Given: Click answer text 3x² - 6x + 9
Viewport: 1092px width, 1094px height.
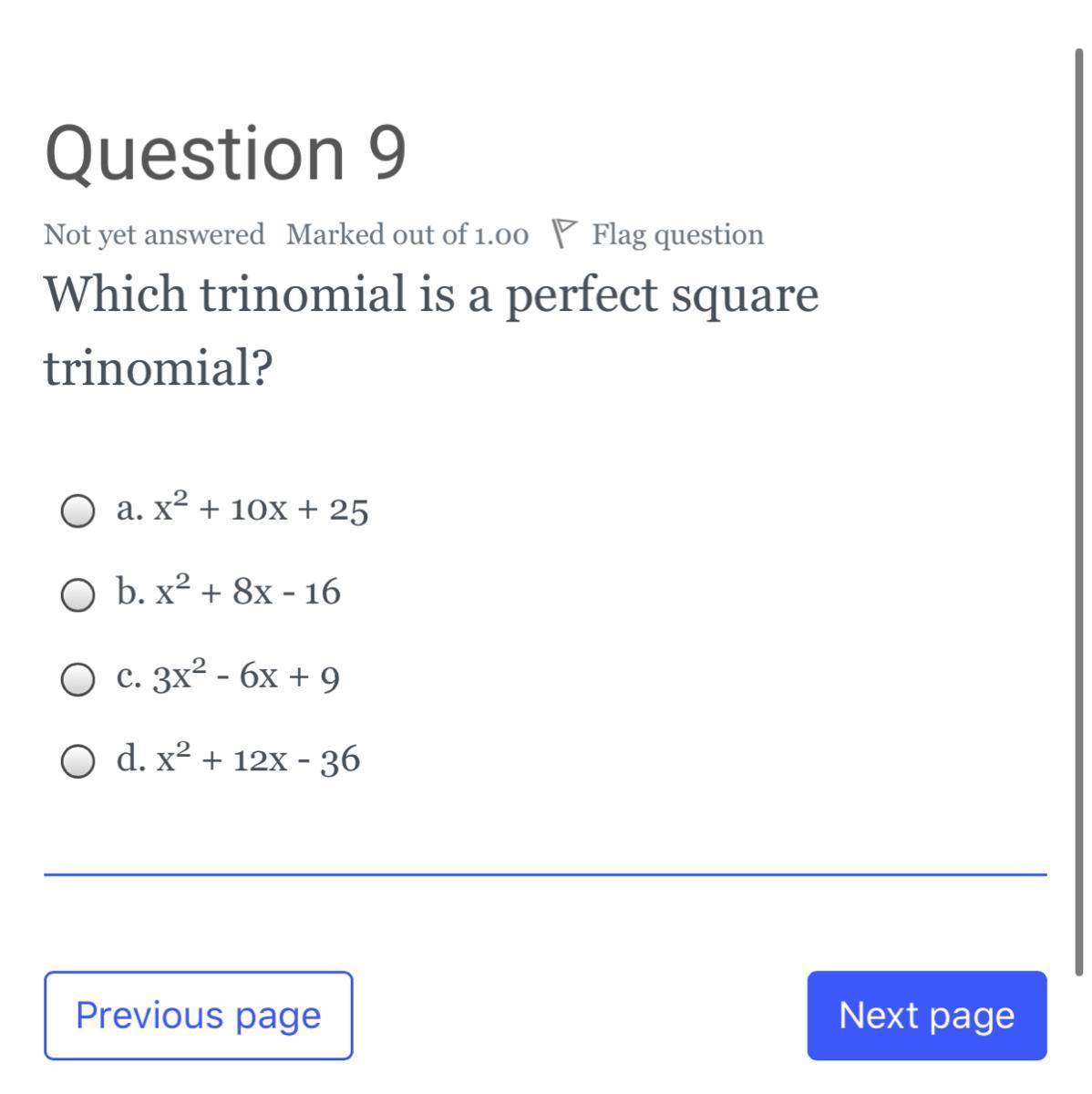Looking at the screenshot, I should [x=246, y=676].
